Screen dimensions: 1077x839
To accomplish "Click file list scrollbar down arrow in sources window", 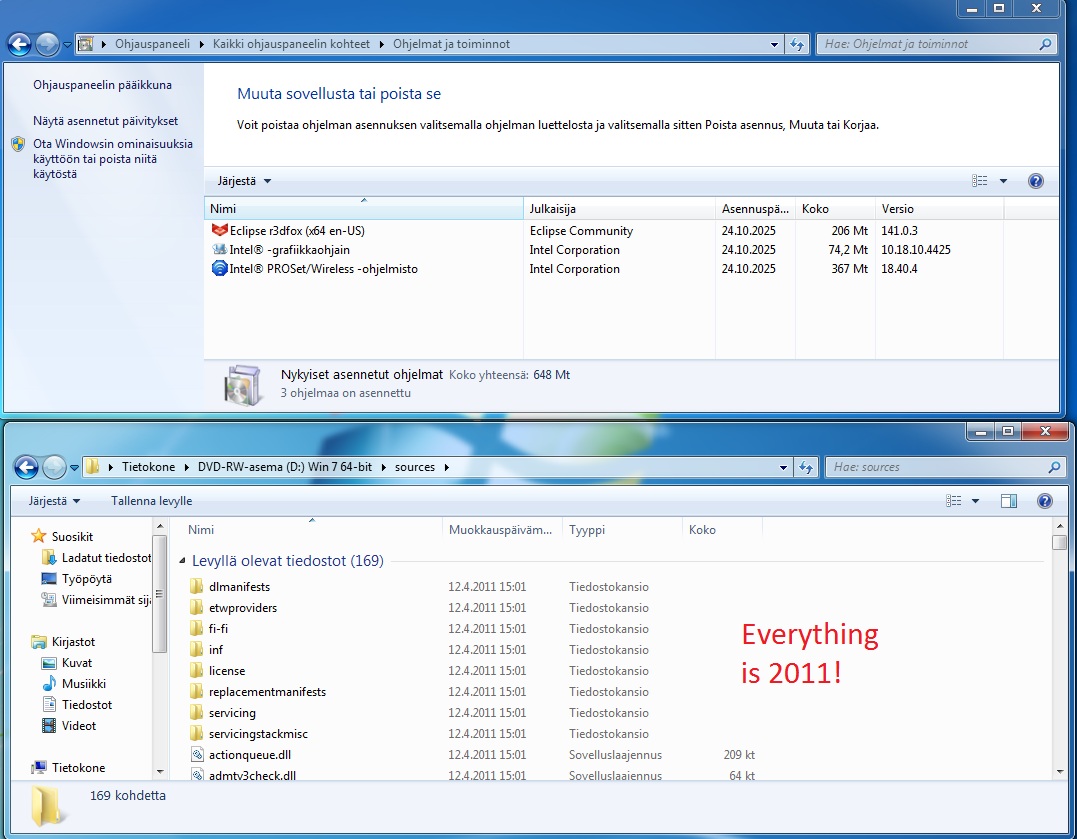I will [1059, 772].
